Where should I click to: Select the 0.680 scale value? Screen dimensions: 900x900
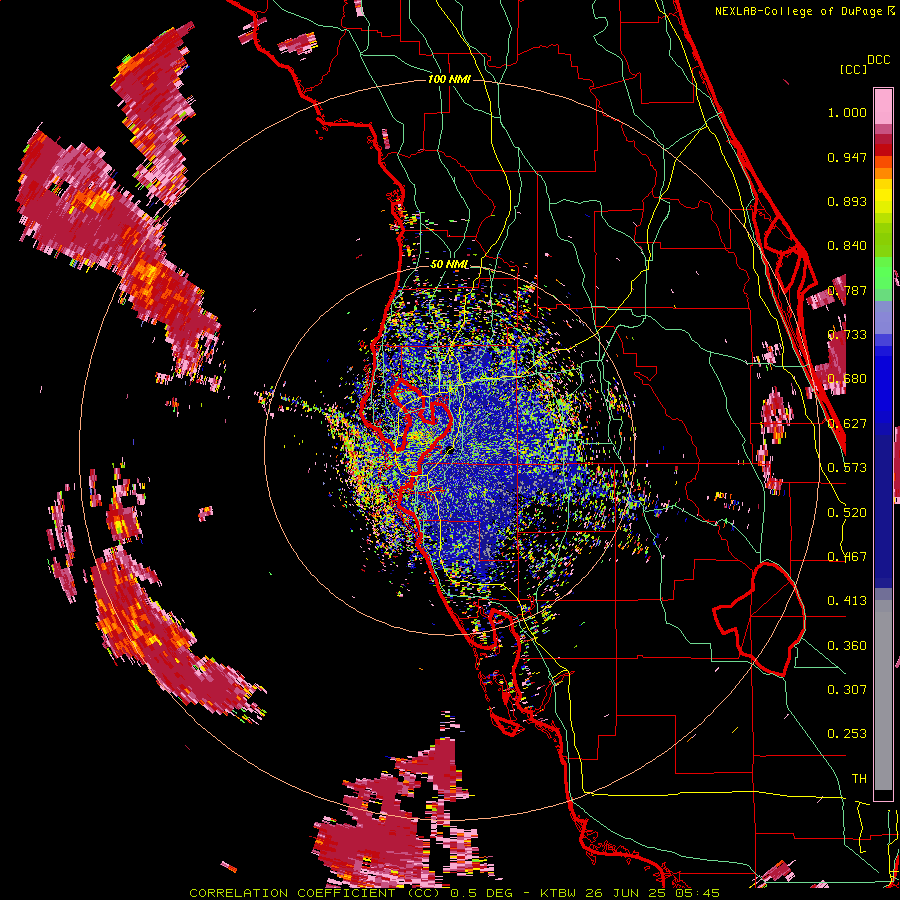click(x=847, y=379)
